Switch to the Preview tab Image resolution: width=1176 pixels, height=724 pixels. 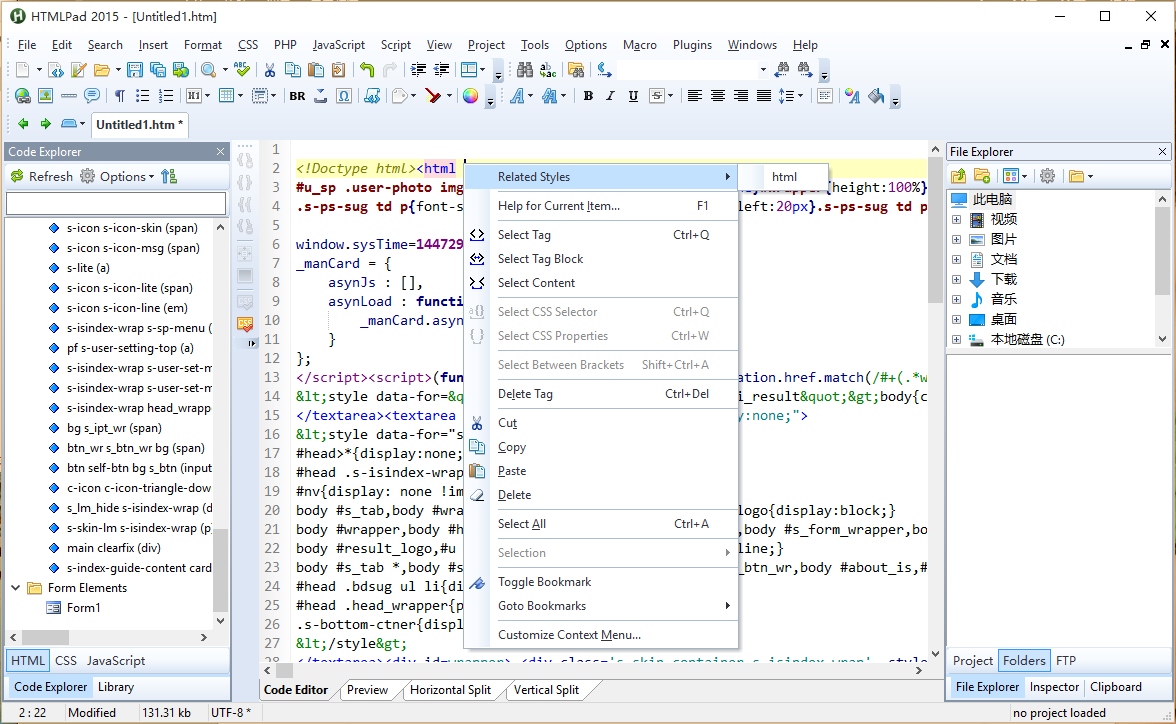[367, 690]
